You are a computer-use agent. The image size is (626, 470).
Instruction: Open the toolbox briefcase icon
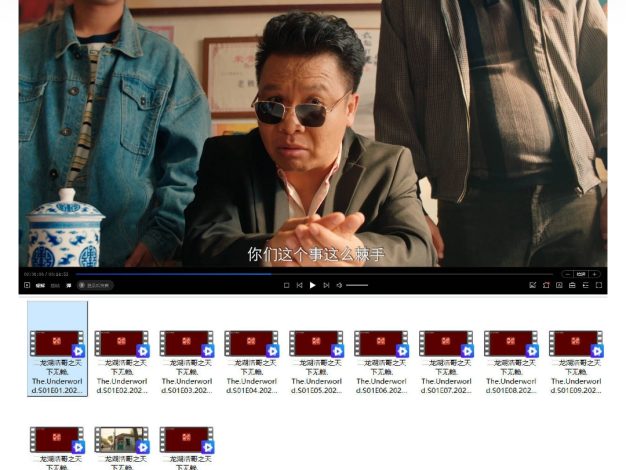(x=572, y=285)
